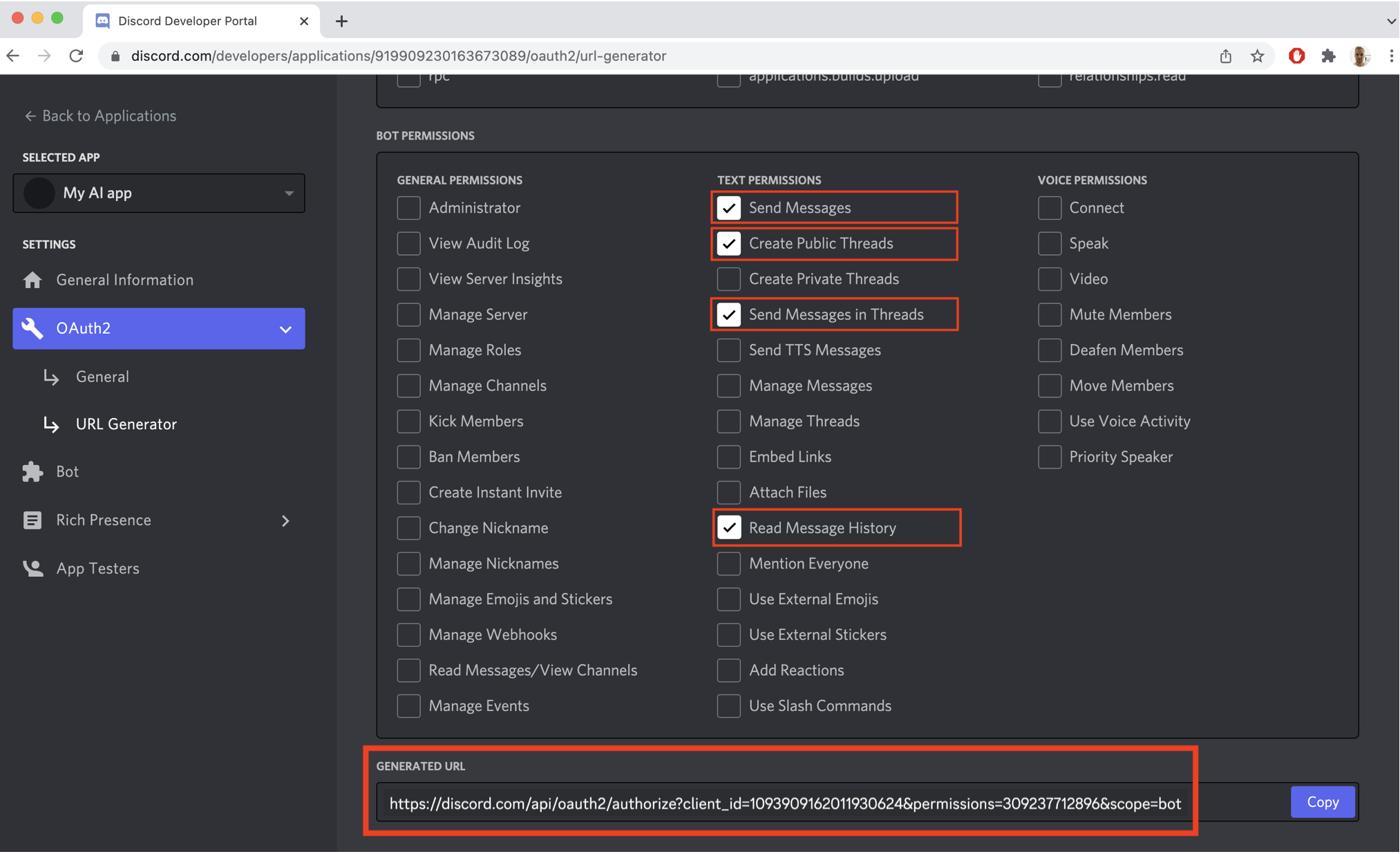Click the ad blocker extension icon
The height and width of the screenshot is (854, 1400).
(1296, 56)
